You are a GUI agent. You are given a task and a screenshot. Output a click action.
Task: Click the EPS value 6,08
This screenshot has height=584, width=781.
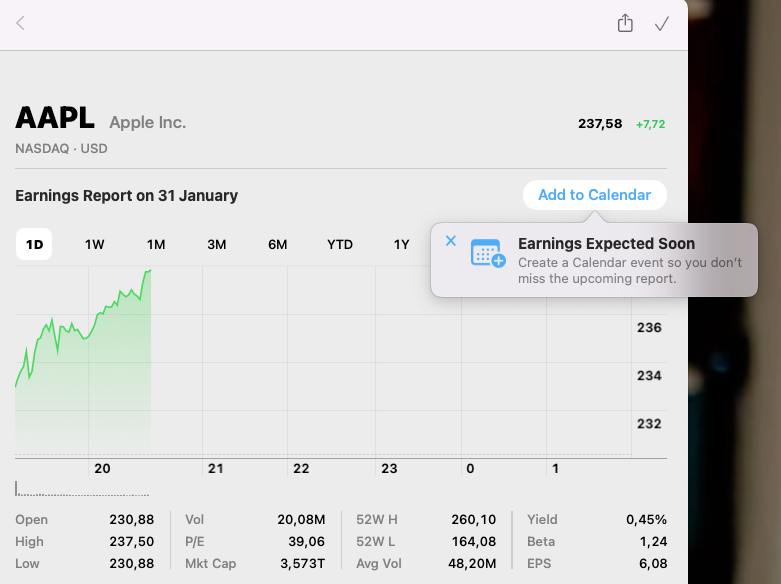(x=652, y=564)
